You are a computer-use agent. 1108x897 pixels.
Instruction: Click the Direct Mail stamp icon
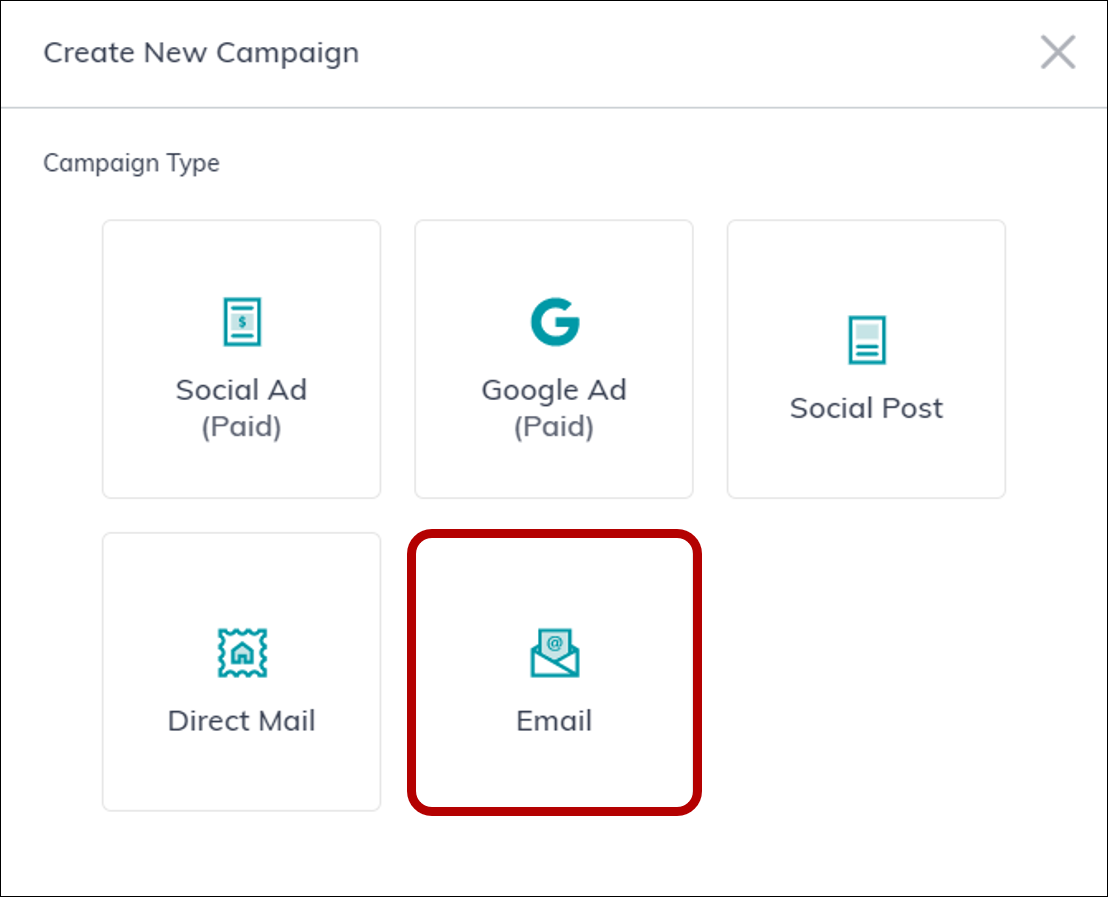242,652
